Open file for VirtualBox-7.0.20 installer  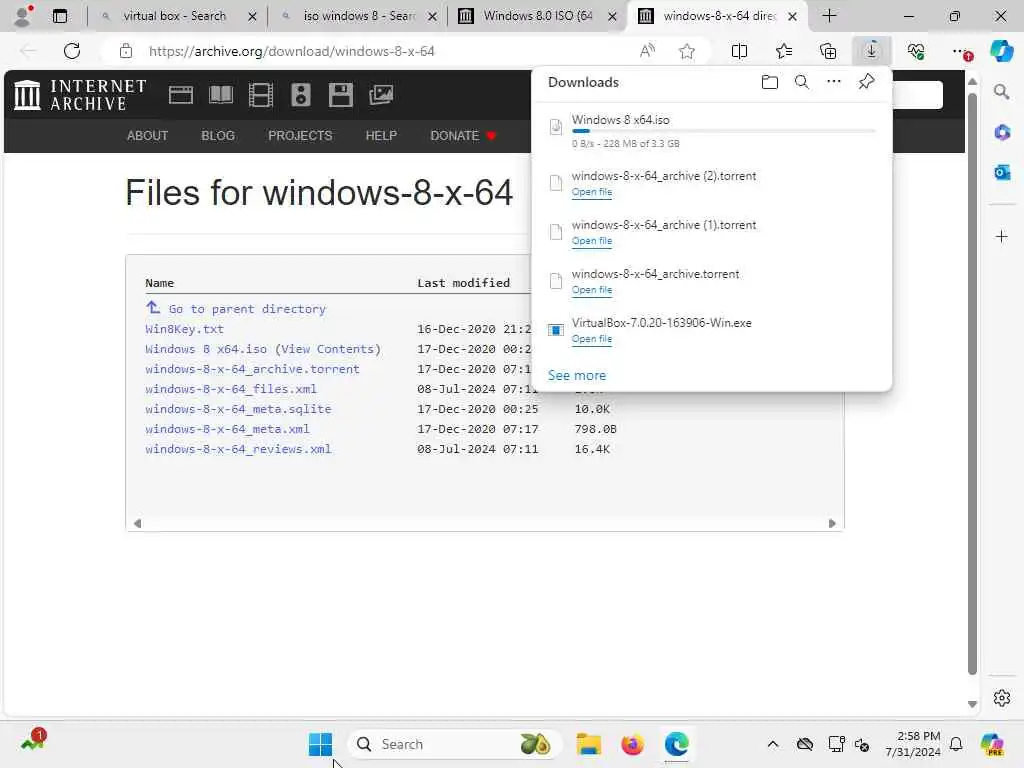pos(592,339)
